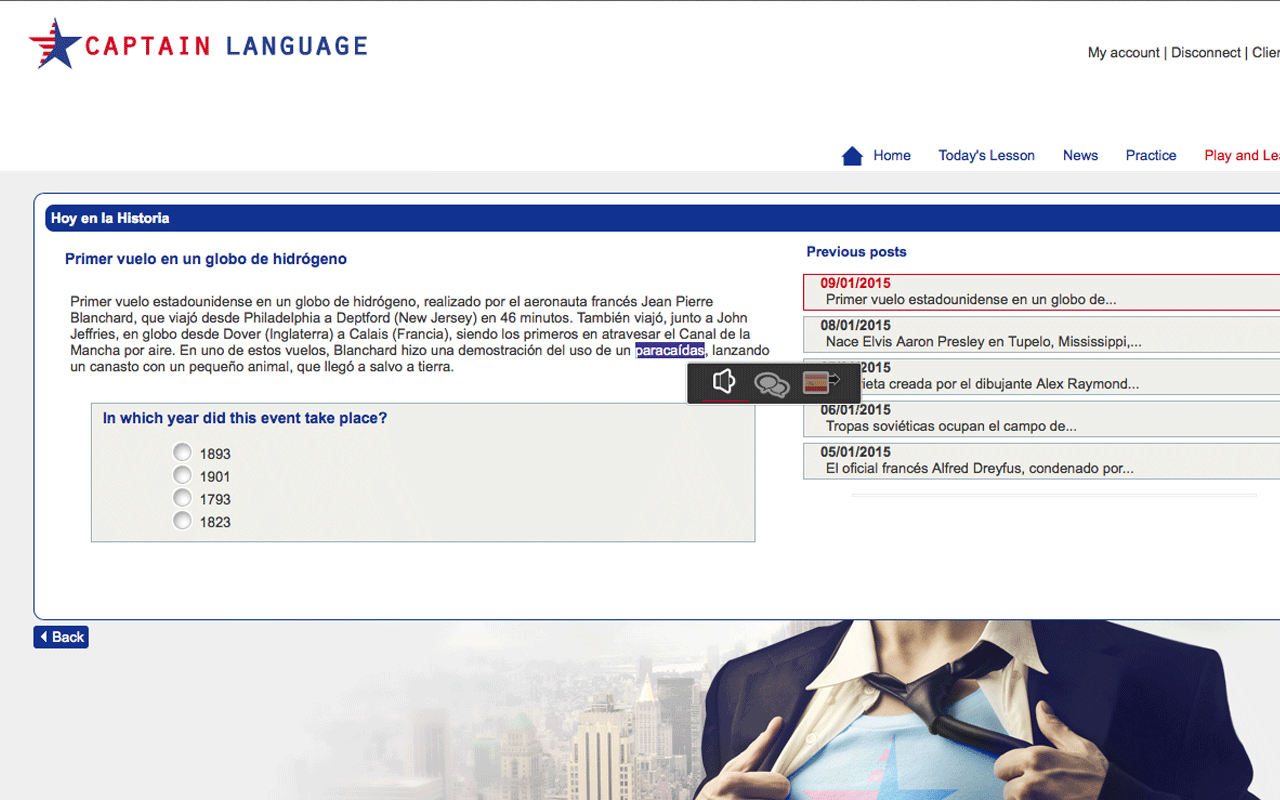Image resolution: width=1280 pixels, height=800 pixels.
Task: Click the blue Home house icon
Action: [852, 156]
